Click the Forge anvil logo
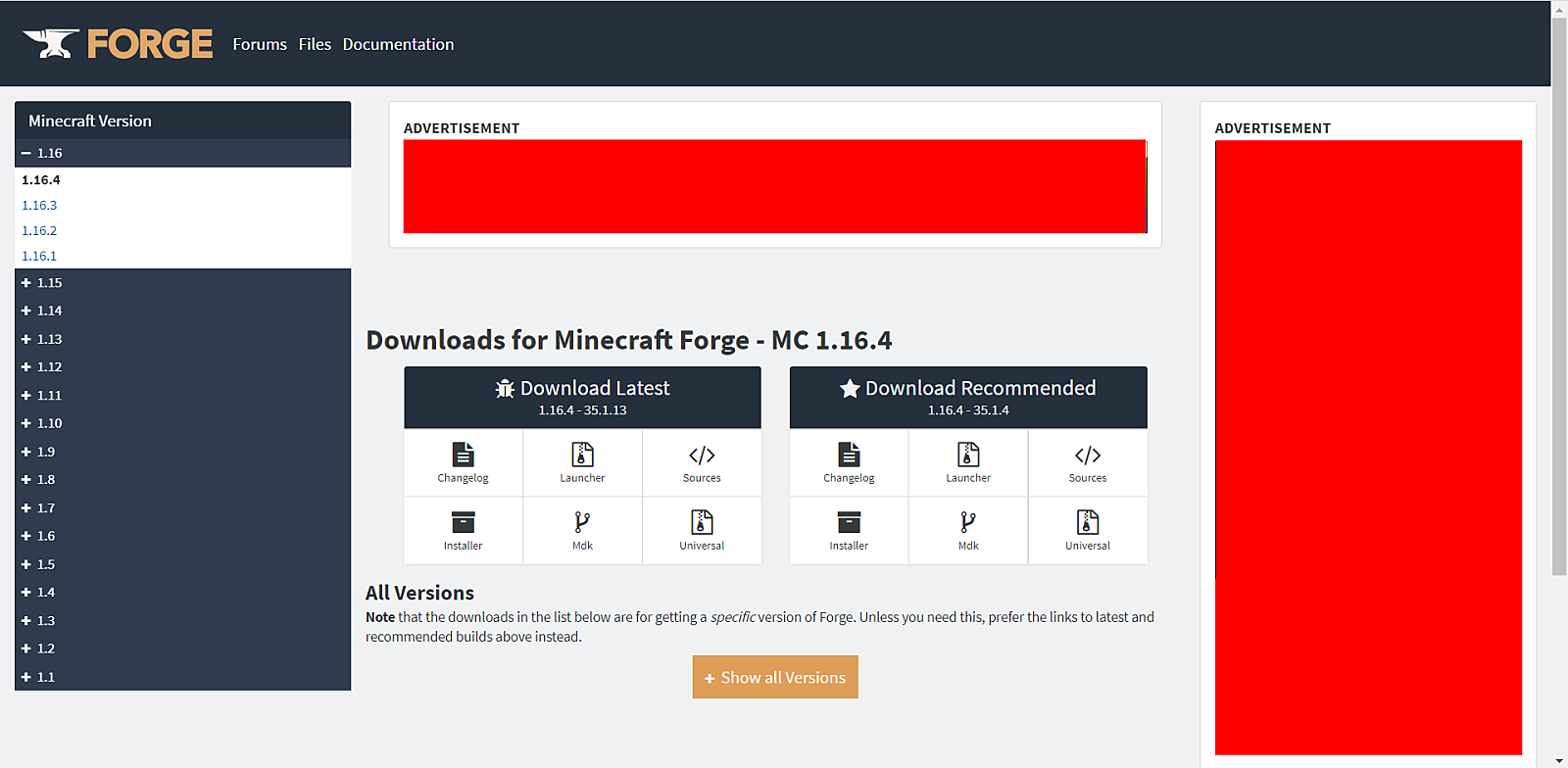The width and height of the screenshot is (1568, 768). coord(118,44)
